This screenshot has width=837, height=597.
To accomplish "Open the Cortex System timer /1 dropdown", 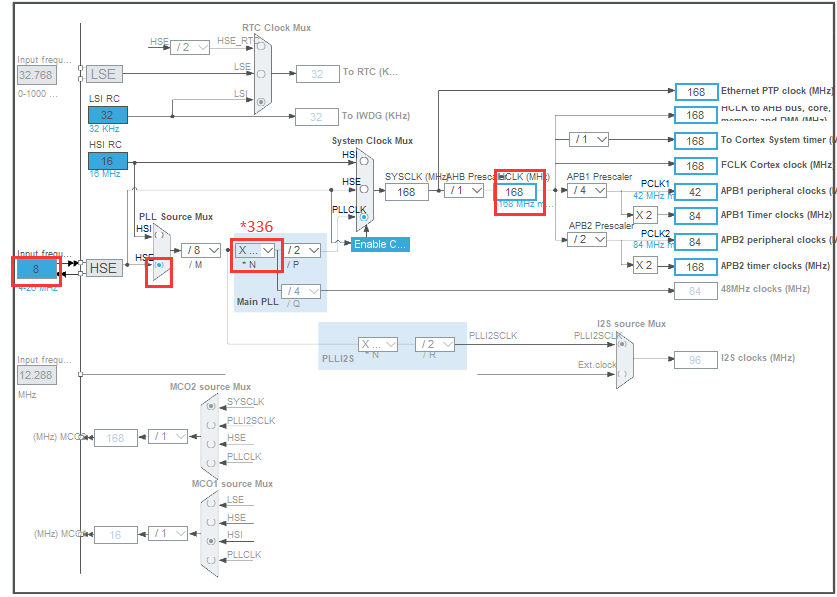I will pos(589,139).
